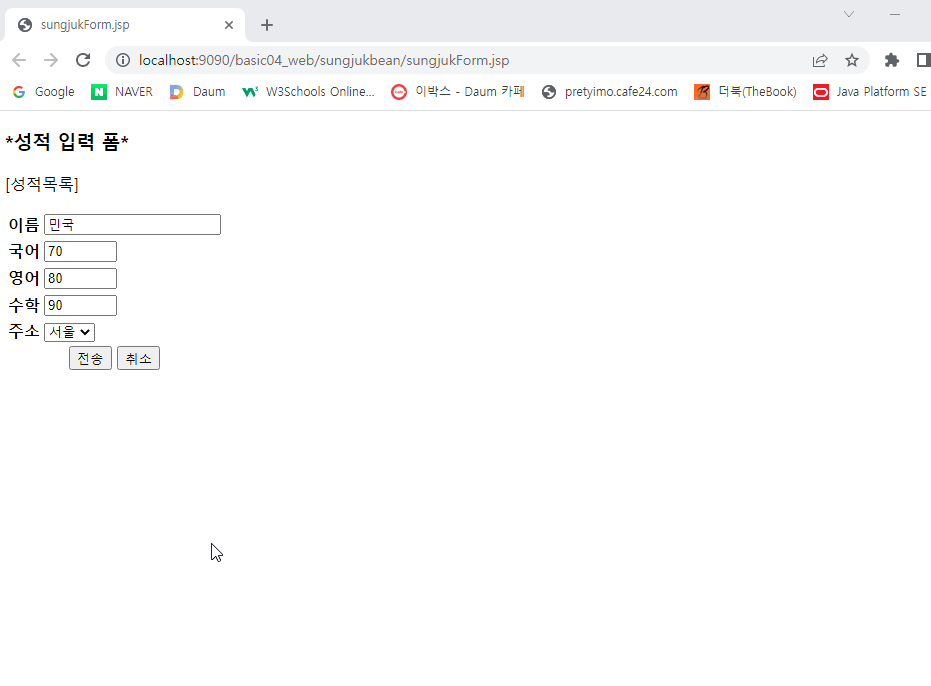Open the NAVER bookmark
Image resolution: width=931 pixels, height=686 pixels.
pyautogui.click(x=122, y=92)
